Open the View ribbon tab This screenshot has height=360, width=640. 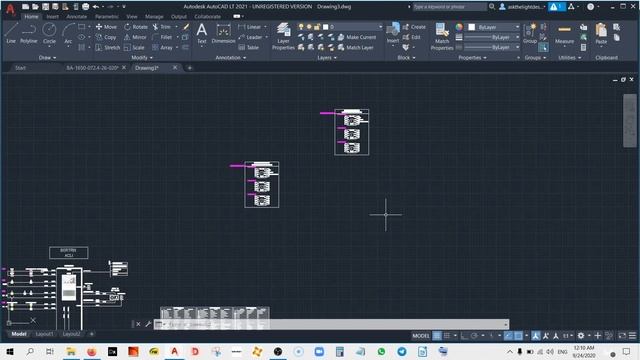click(x=132, y=17)
